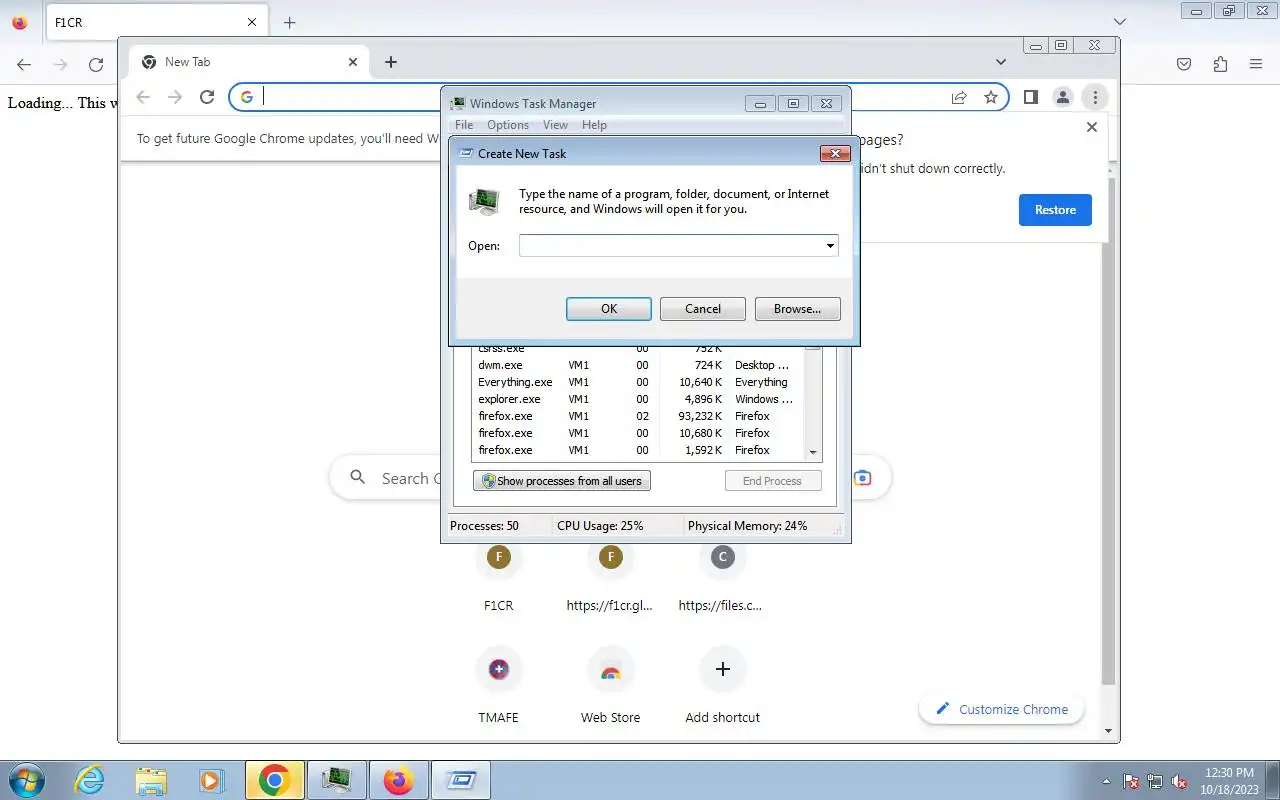The width and height of the screenshot is (1280, 800).
Task: Open Chrome's three-dot menu
Action: (1095, 97)
